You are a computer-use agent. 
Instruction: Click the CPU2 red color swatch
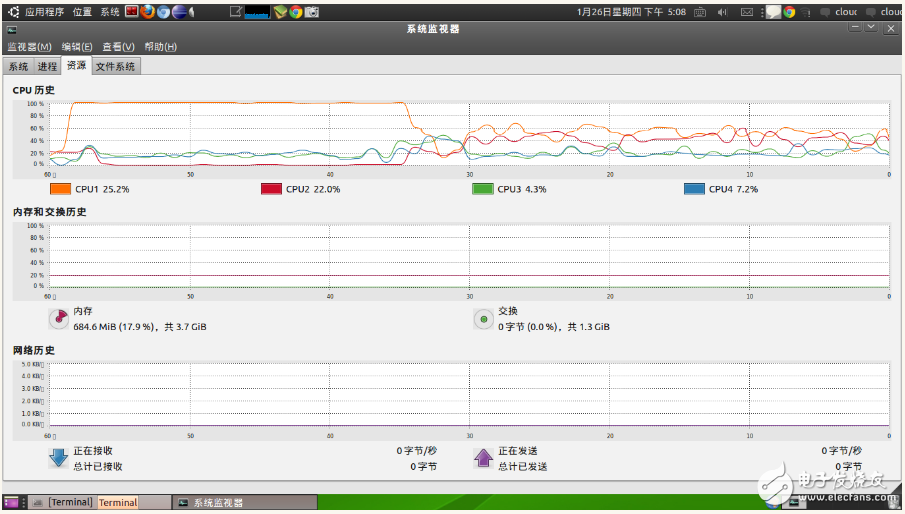pos(271,189)
